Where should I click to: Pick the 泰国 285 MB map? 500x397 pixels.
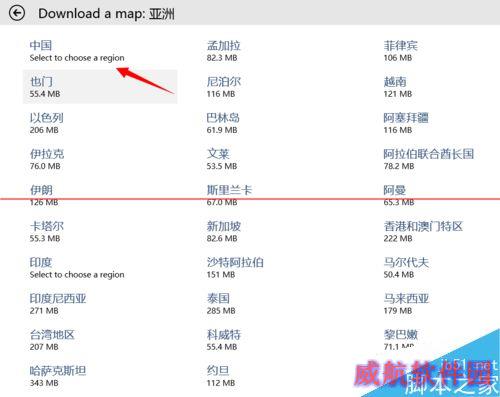[277, 304]
